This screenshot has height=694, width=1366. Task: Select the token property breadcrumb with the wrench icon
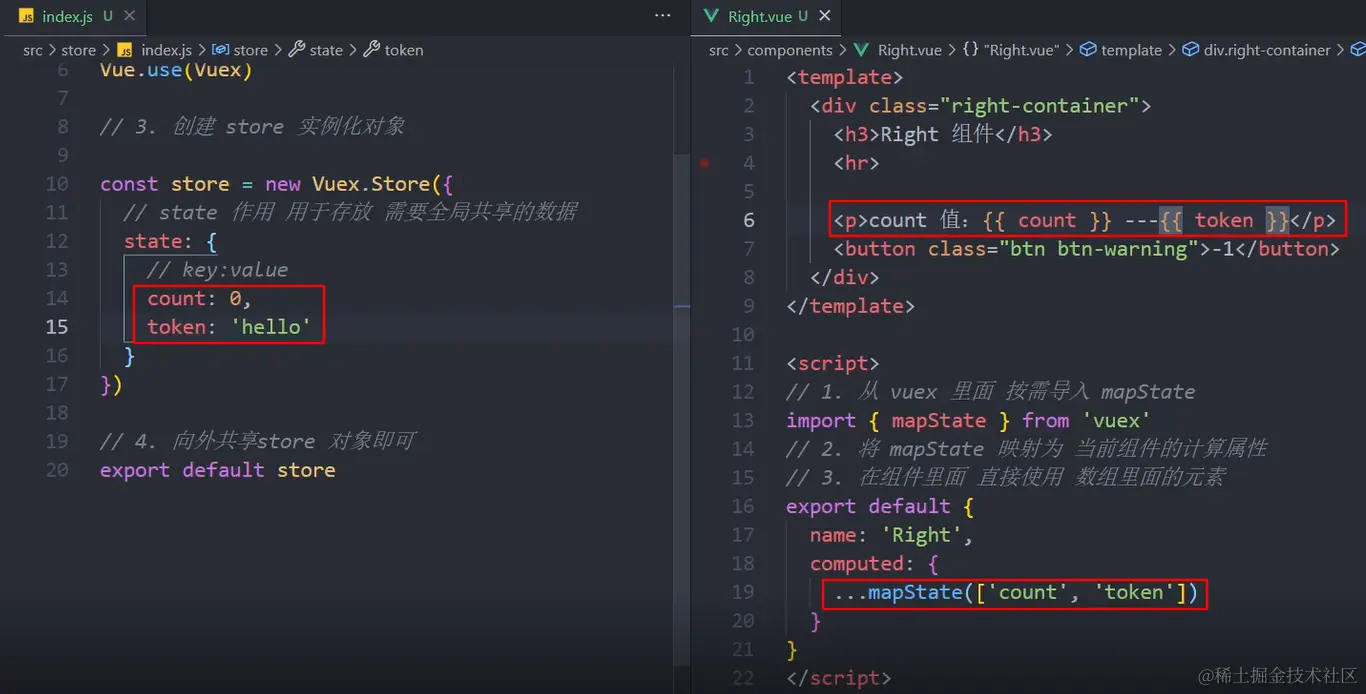[x=393, y=50]
